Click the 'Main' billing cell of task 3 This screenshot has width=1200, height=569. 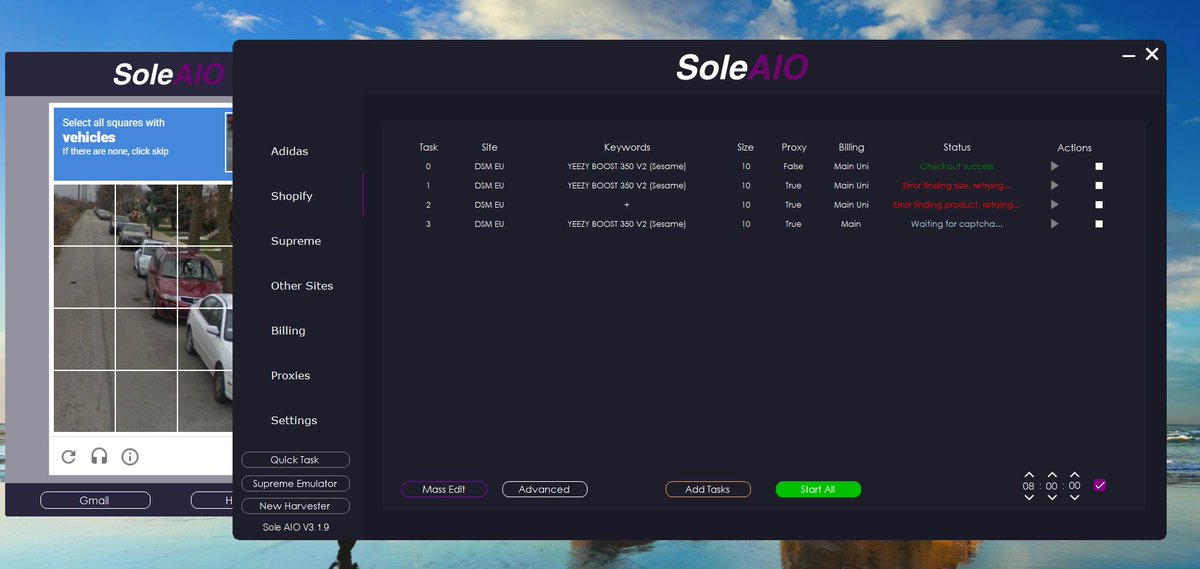851,224
